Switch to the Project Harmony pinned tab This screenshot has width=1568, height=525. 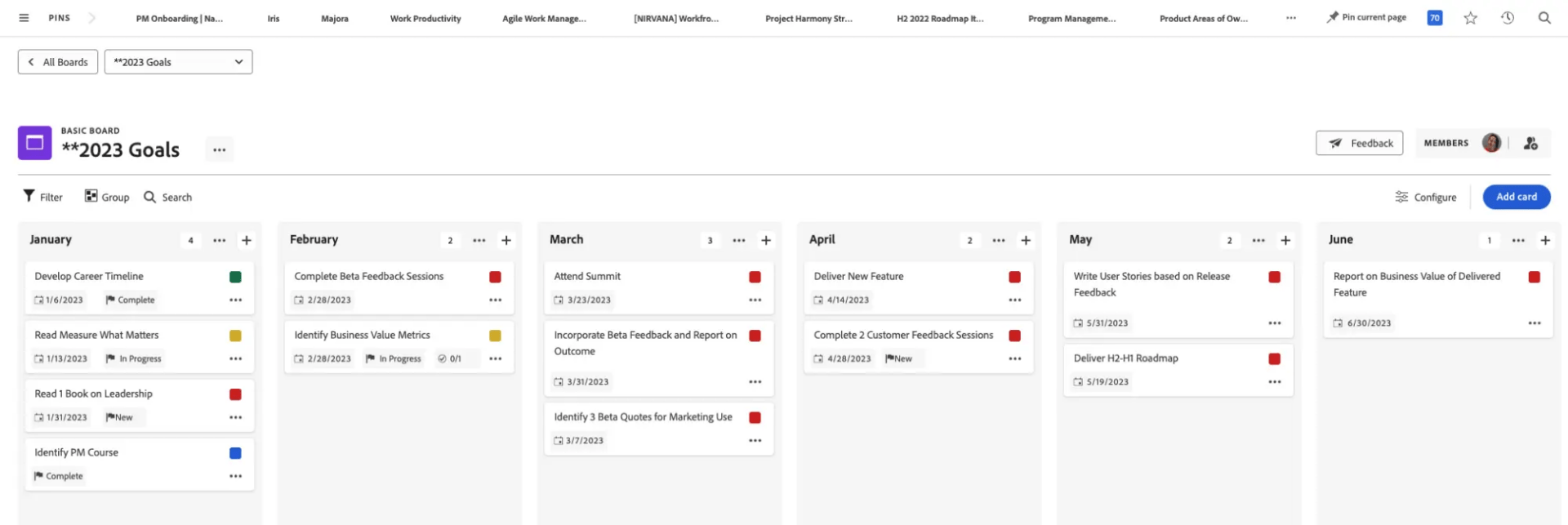(808, 19)
